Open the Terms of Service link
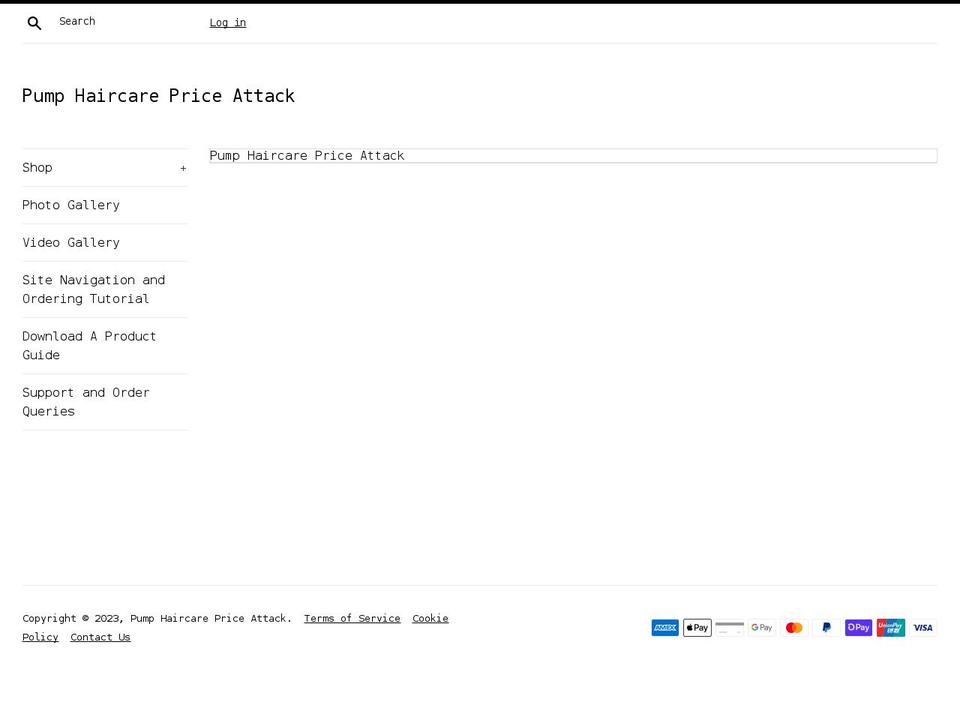The width and height of the screenshot is (960, 720). tap(352, 618)
